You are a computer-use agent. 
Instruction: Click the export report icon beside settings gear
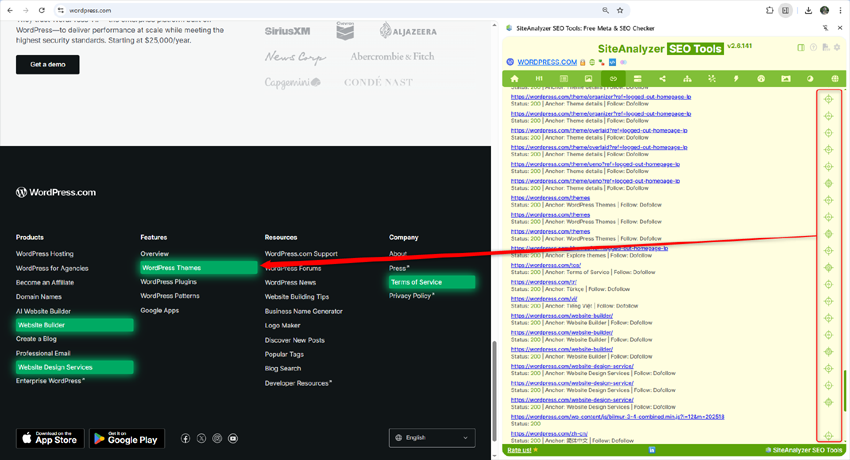click(825, 48)
